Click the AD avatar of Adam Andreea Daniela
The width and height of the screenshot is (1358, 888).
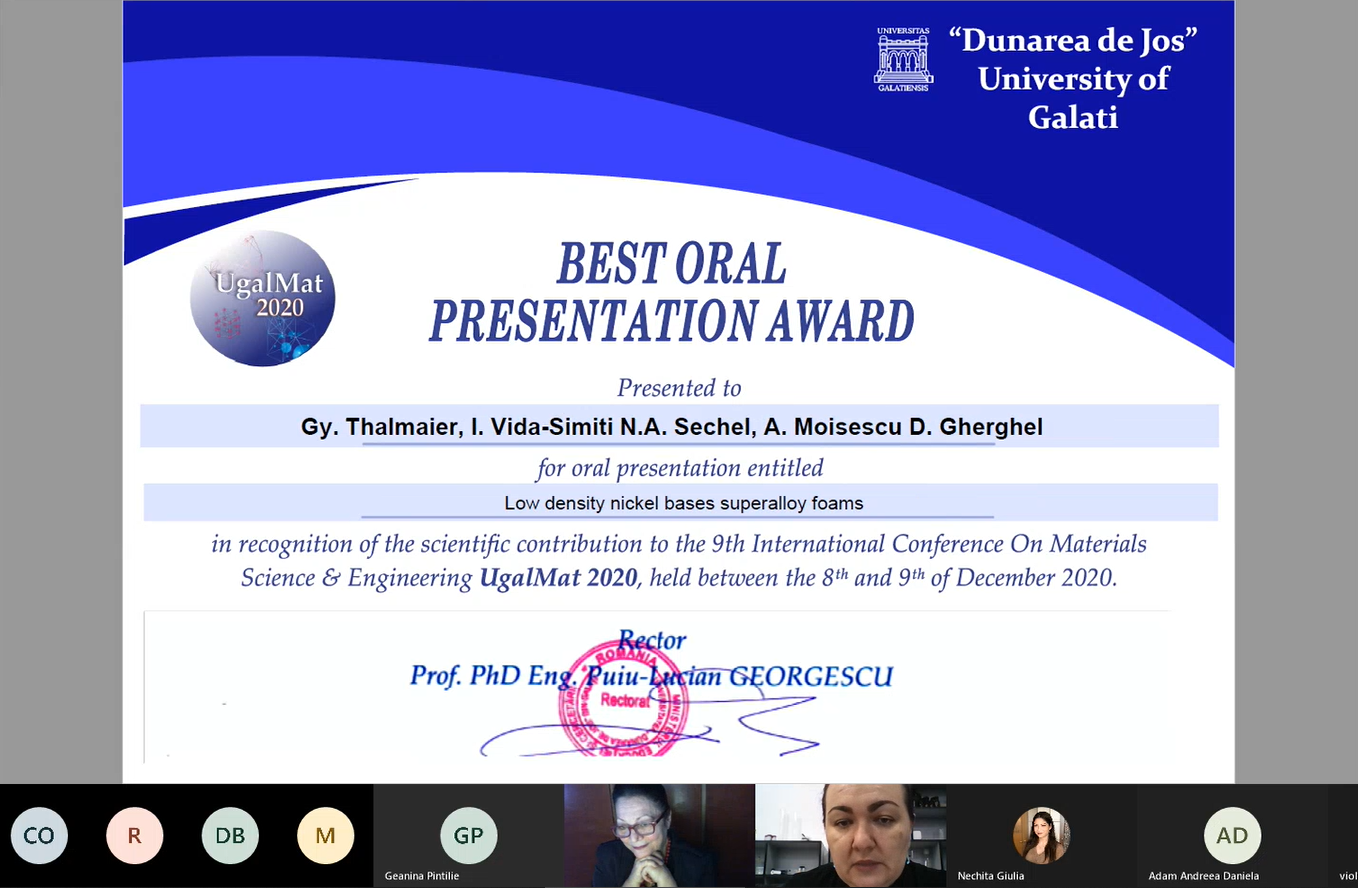point(1232,835)
